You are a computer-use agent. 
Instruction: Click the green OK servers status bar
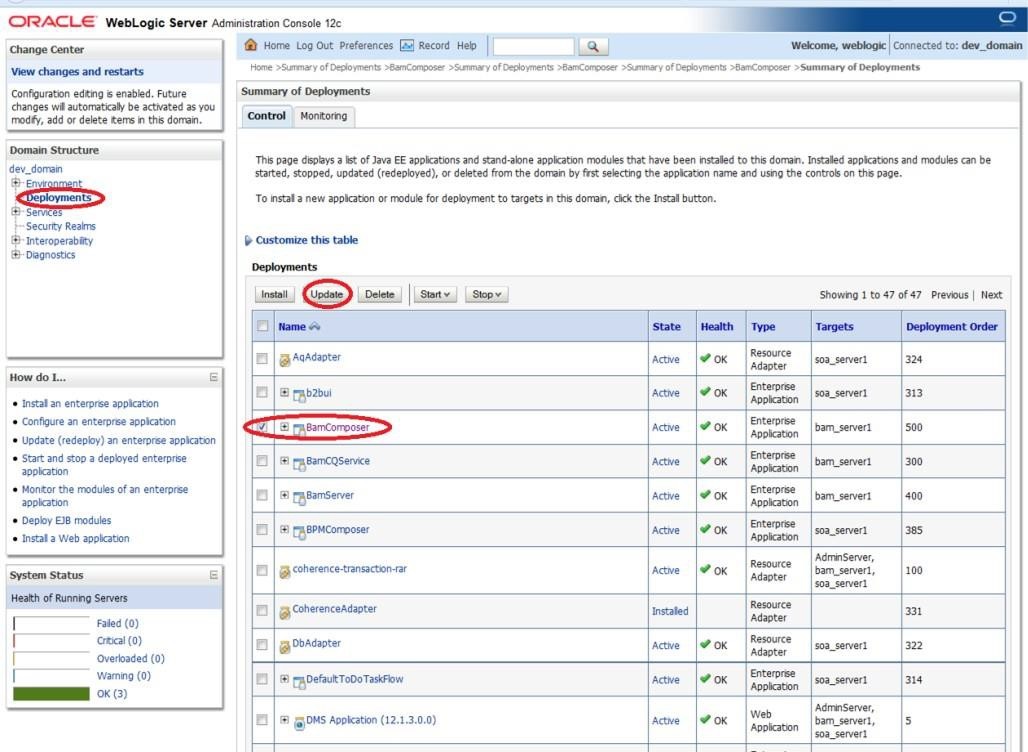click(x=51, y=694)
